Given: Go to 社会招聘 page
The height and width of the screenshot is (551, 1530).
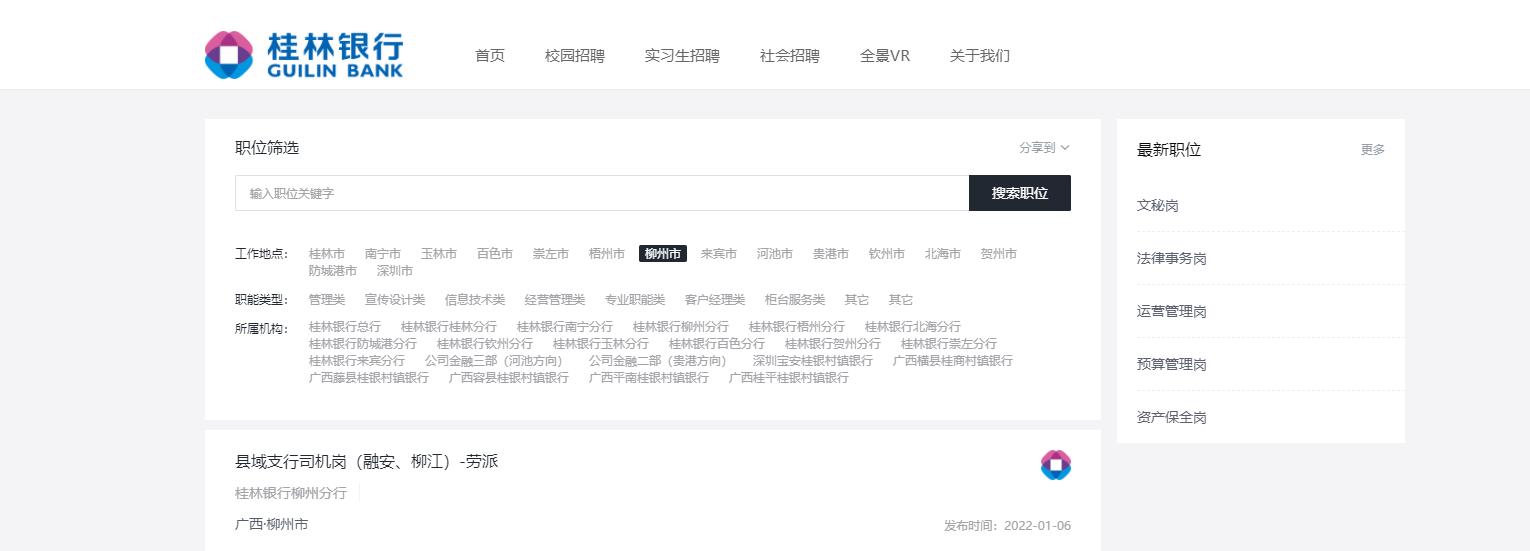Looking at the screenshot, I should (789, 56).
